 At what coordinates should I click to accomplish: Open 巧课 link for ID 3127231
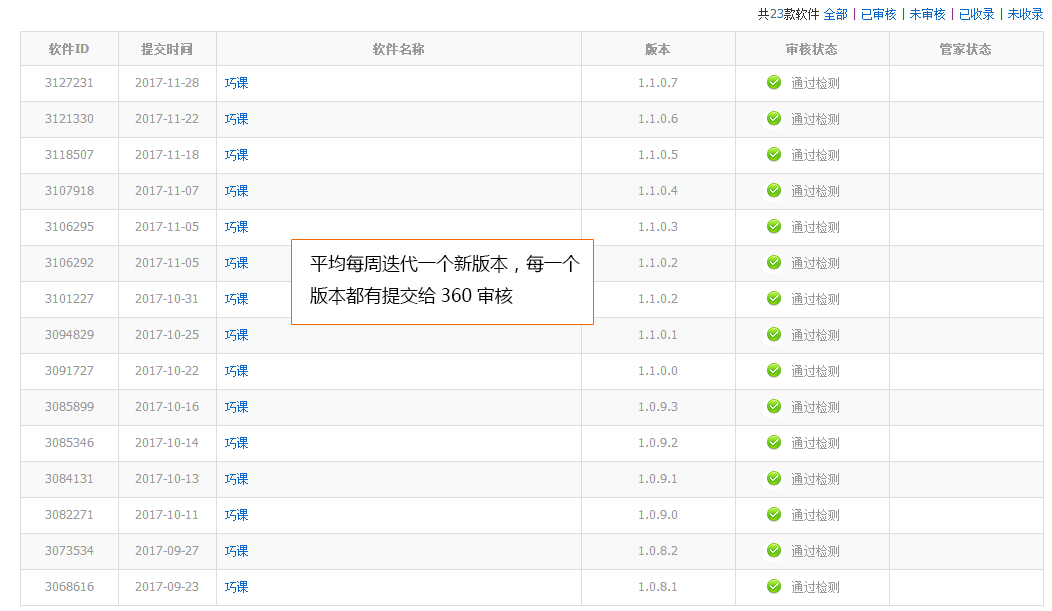coord(236,83)
